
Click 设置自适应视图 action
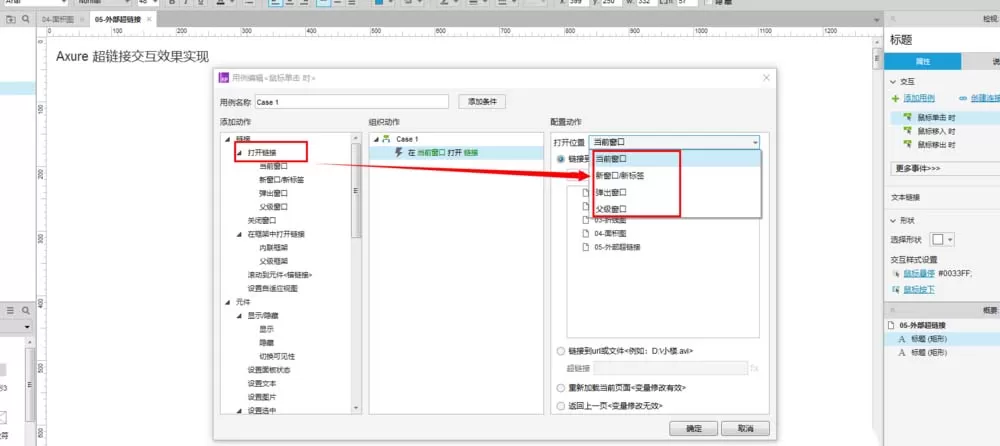point(272,288)
